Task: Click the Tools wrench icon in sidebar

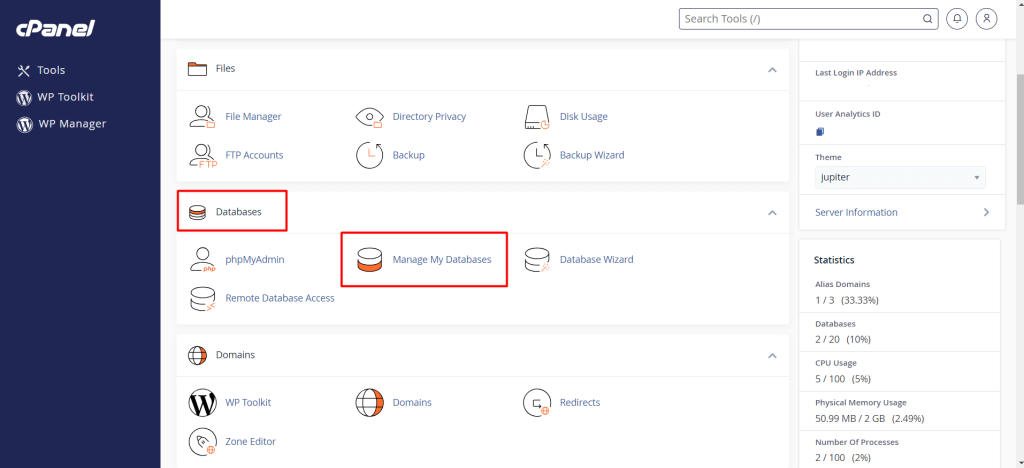Action: [x=24, y=70]
